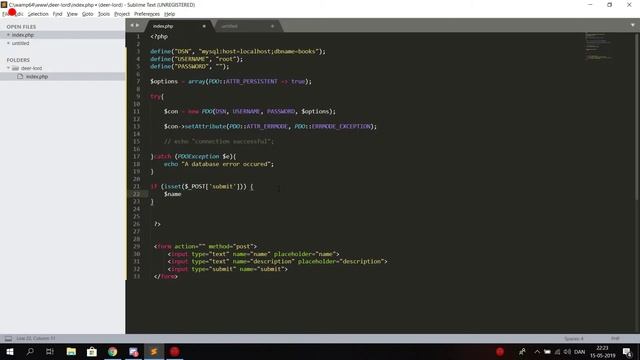Close untitled in Open Files list
This screenshot has height=360, width=640.
tap(8, 43)
